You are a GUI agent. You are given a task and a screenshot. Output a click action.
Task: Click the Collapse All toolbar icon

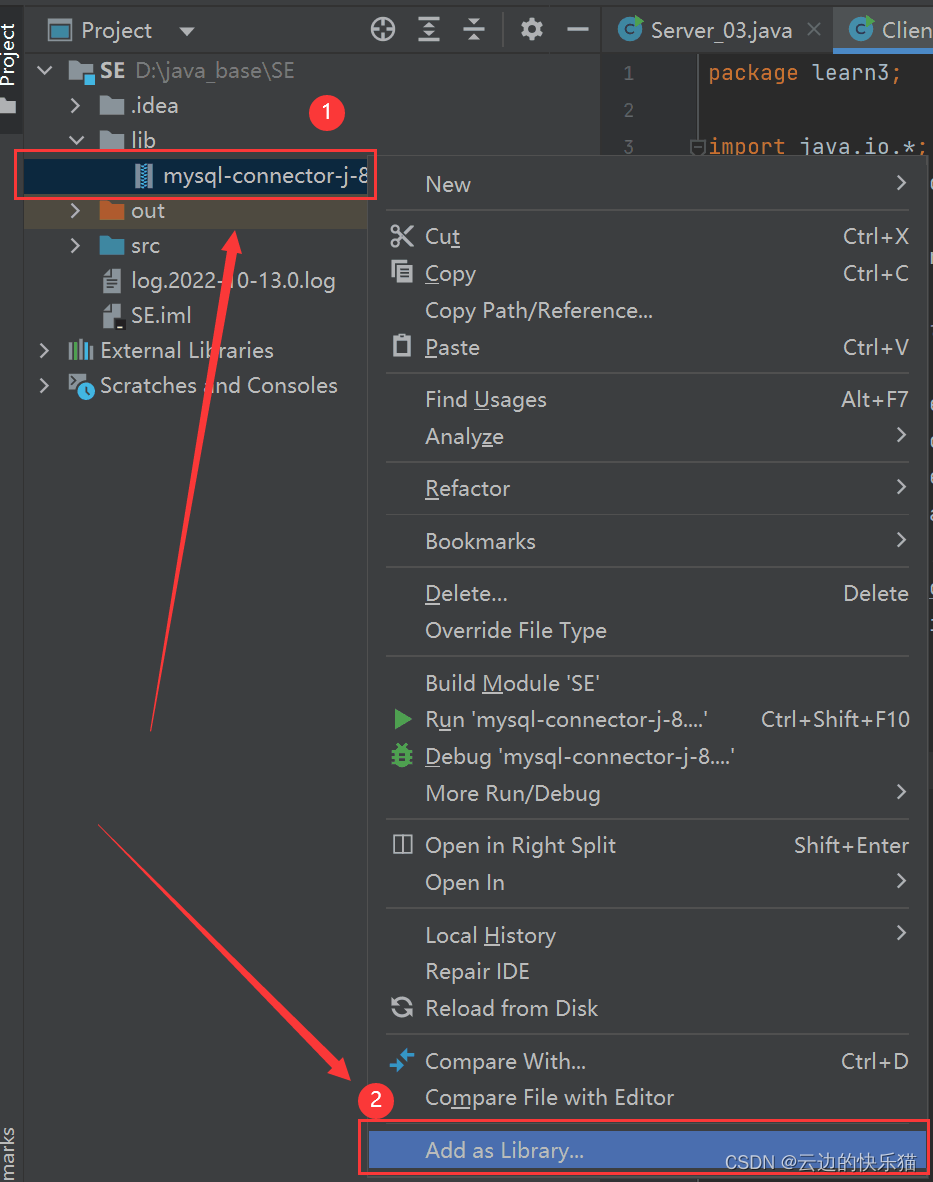coord(474,30)
